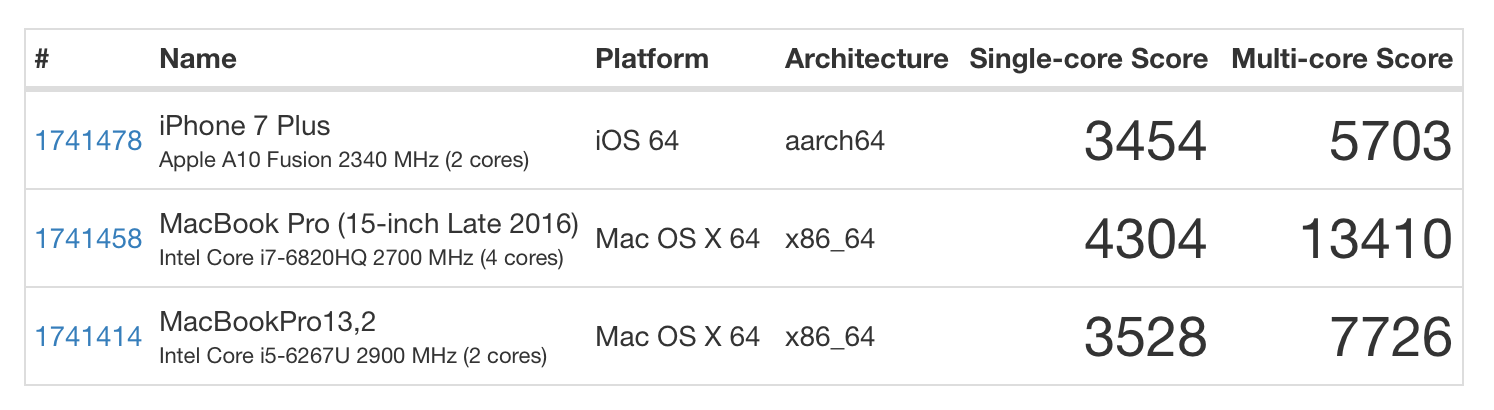Viewport: 1494px width, 410px height.
Task: Click the Multi-core Score column header
Action: pos(1341,59)
